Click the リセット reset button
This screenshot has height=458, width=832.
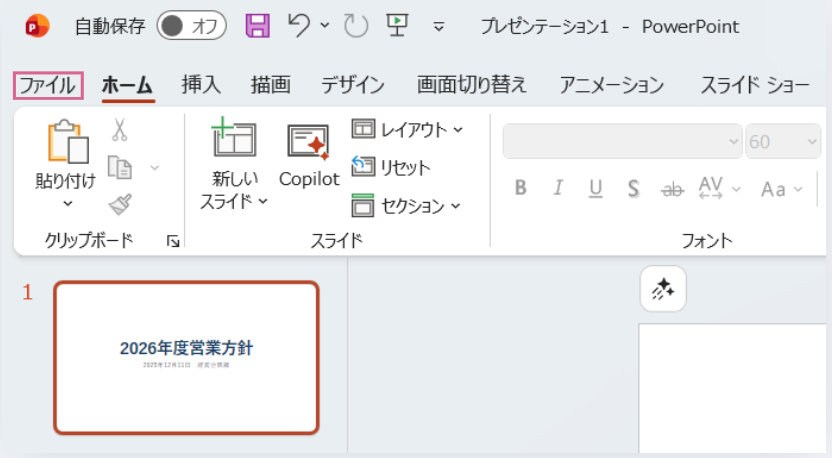(391, 167)
